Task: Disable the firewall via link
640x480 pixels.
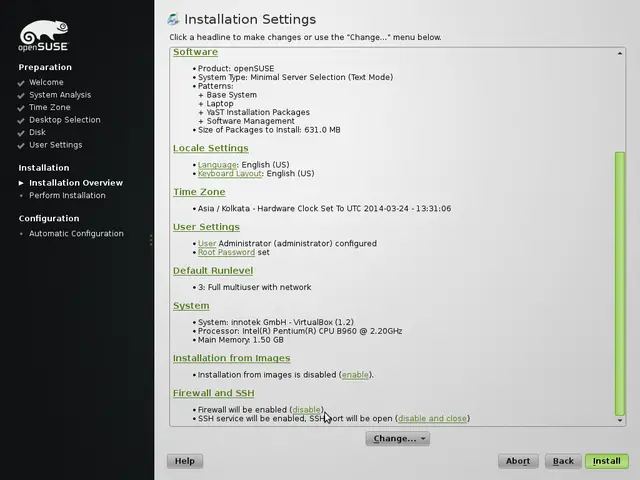Action: [307, 410]
